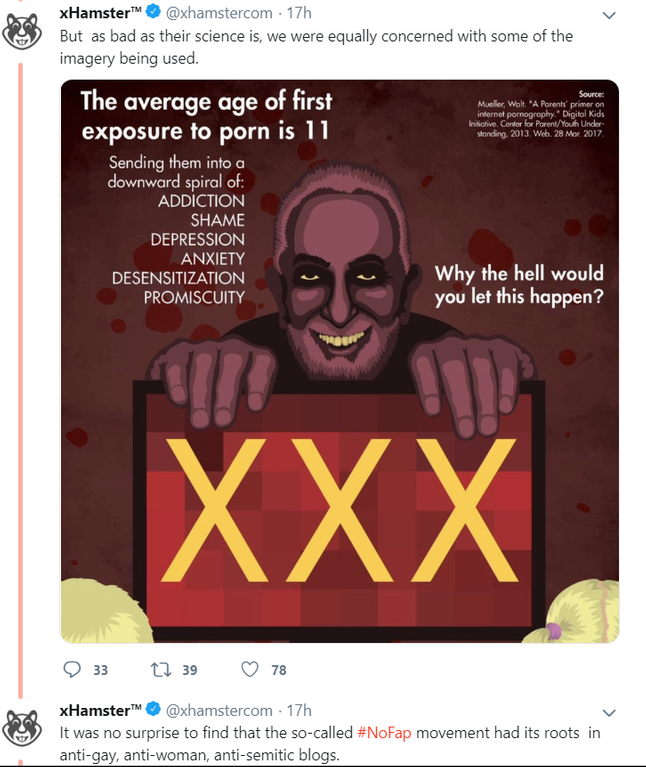Open the 17h timestamp on the #NoFap tweet
Image resolution: width=646 pixels, height=767 pixels.
(x=299, y=711)
